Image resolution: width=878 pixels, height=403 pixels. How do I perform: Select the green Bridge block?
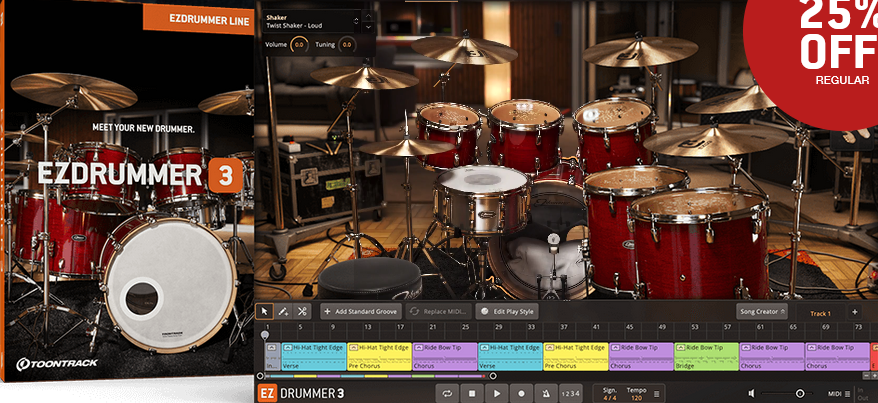[x=707, y=357]
